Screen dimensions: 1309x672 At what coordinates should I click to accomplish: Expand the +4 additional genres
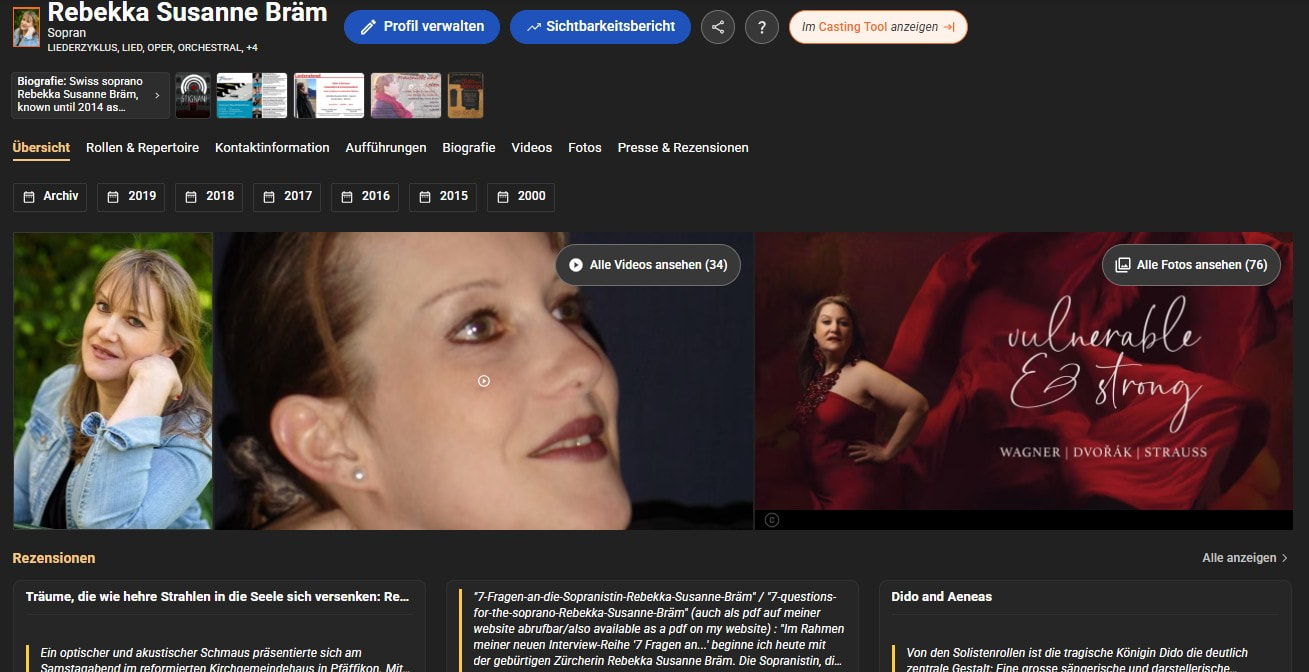252,47
